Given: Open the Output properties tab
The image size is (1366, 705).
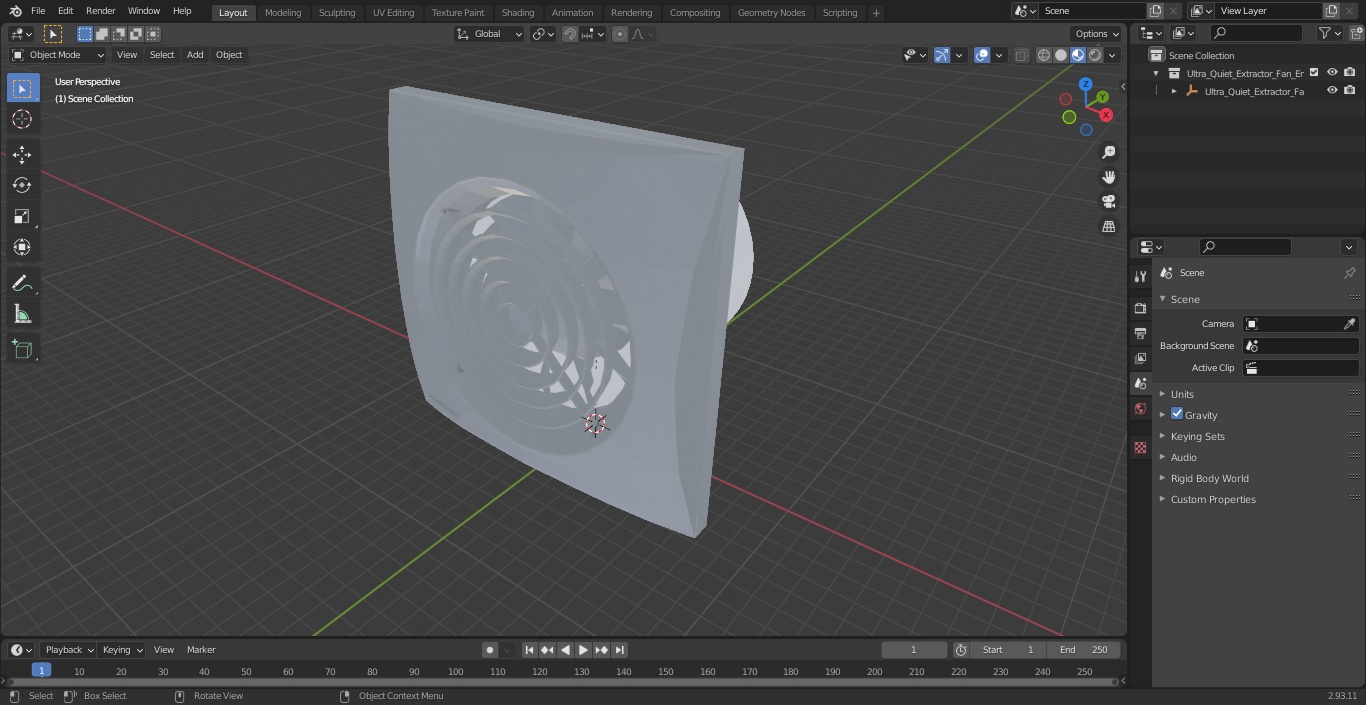Looking at the screenshot, I should point(1140,333).
